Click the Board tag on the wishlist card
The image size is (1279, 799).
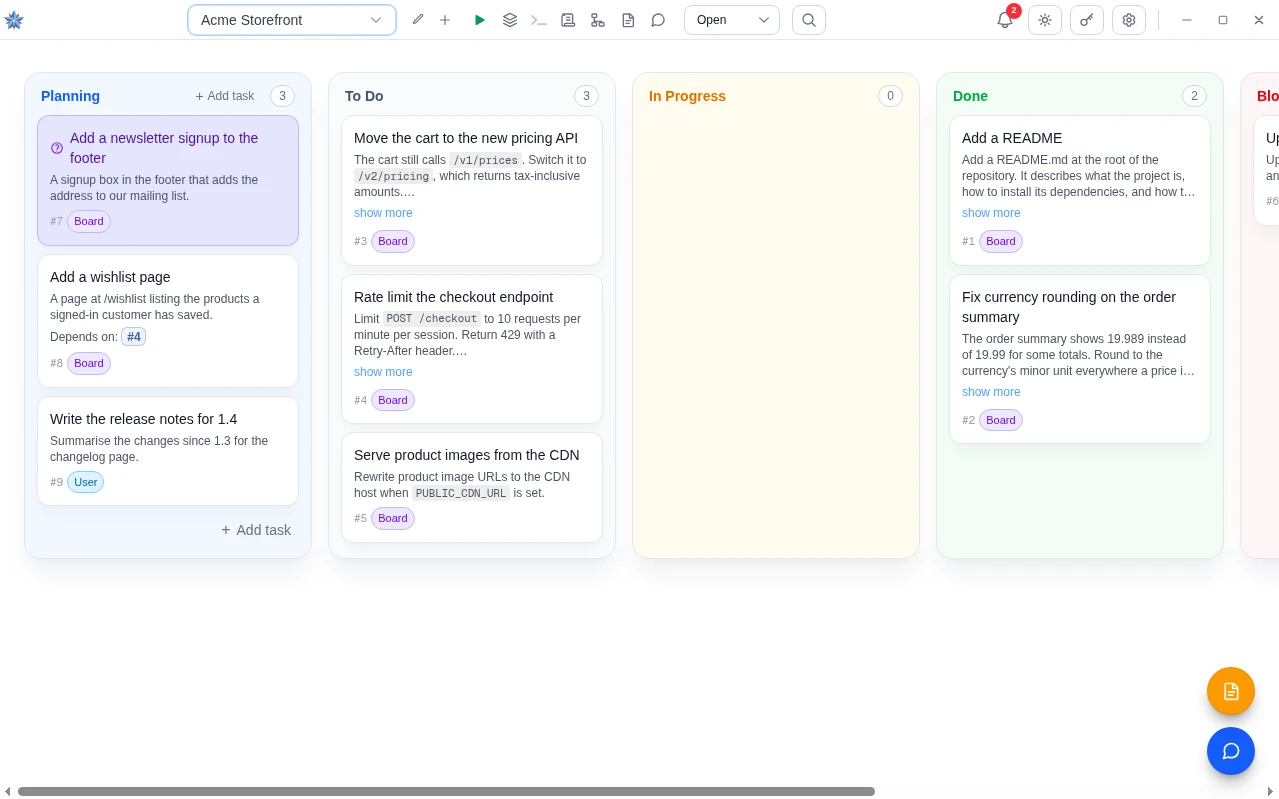point(89,363)
